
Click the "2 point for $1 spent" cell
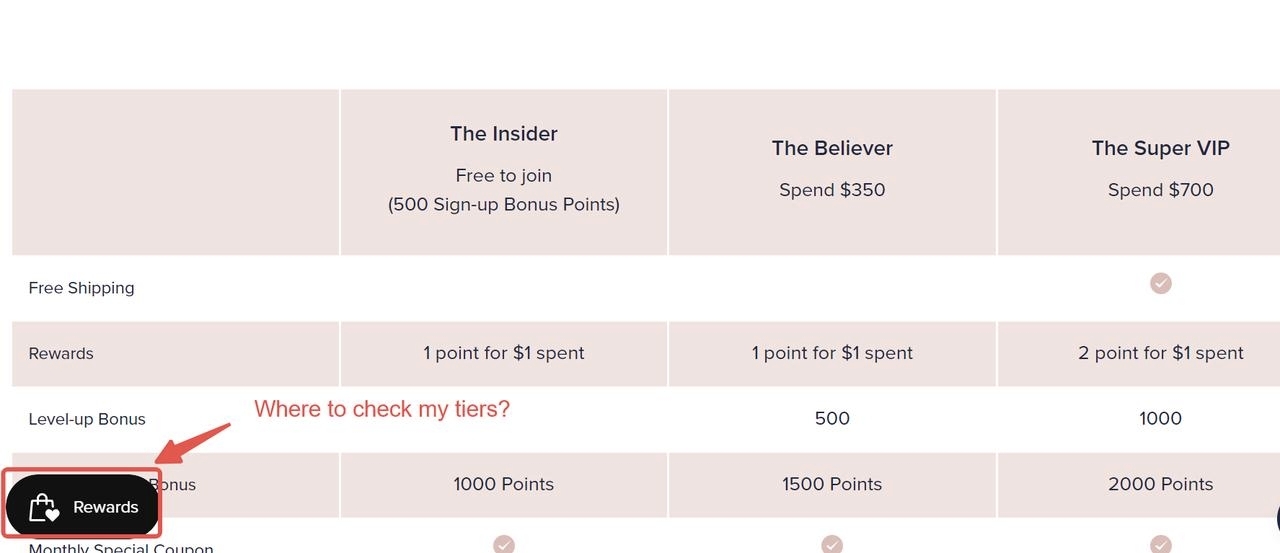pyautogui.click(x=1160, y=353)
